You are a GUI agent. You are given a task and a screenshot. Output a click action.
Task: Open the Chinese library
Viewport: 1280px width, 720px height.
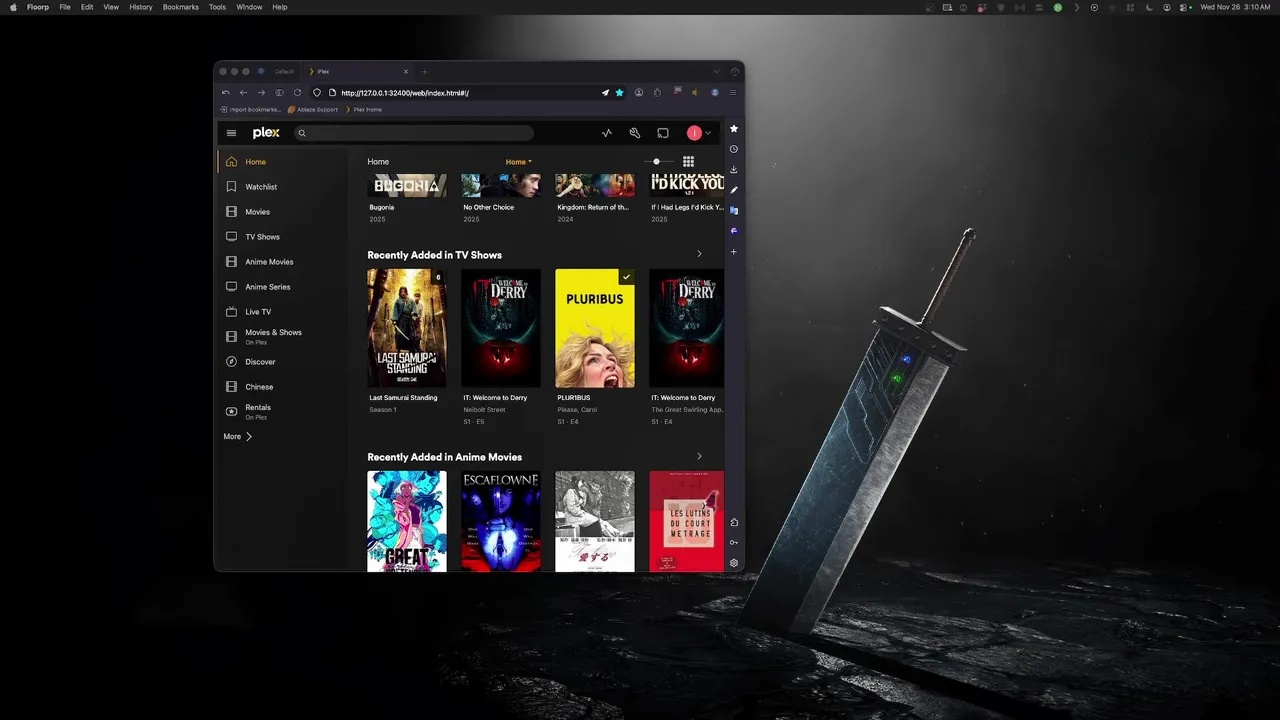282,387
